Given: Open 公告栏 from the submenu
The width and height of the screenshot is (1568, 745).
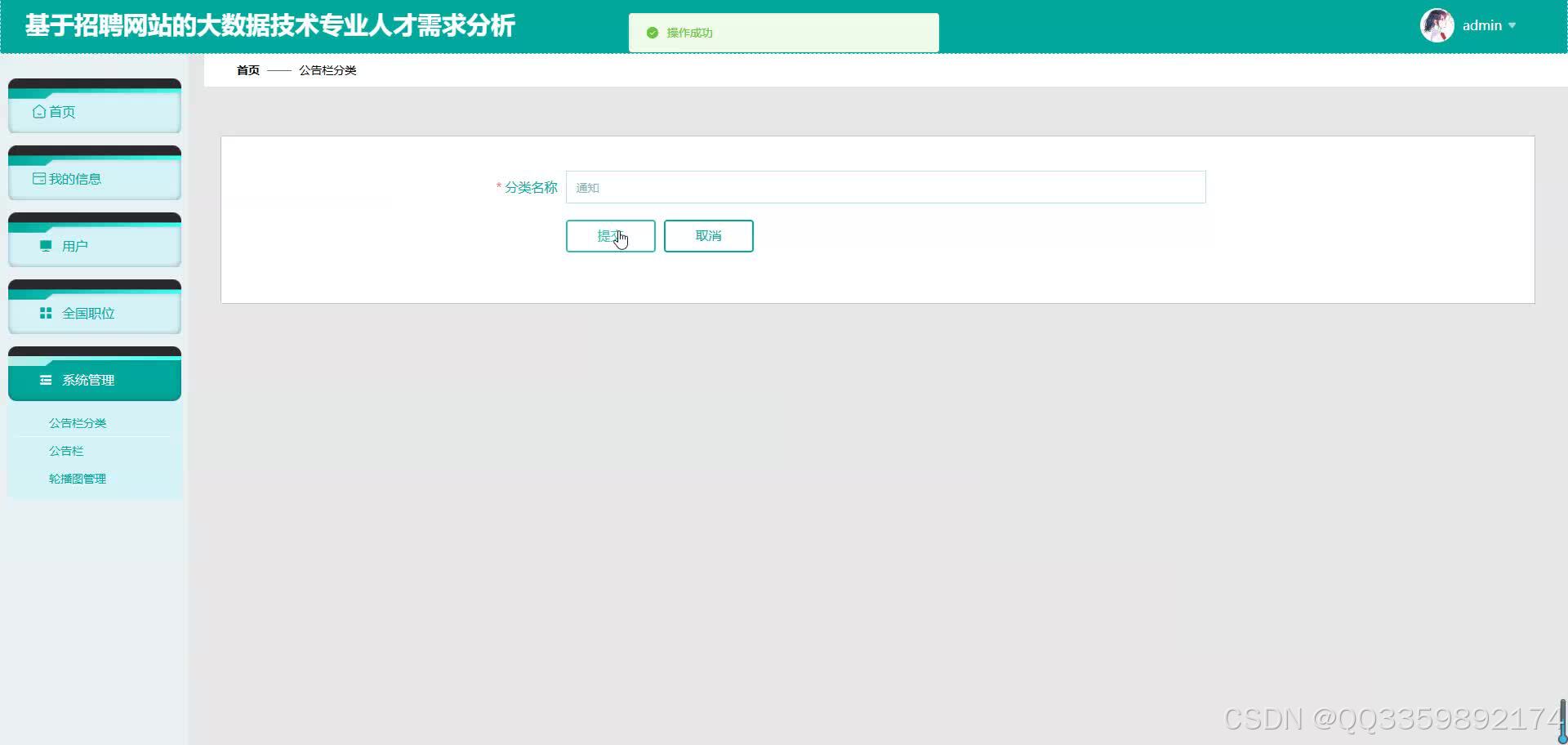Looking at the screenshot, I should click(65, 450).
